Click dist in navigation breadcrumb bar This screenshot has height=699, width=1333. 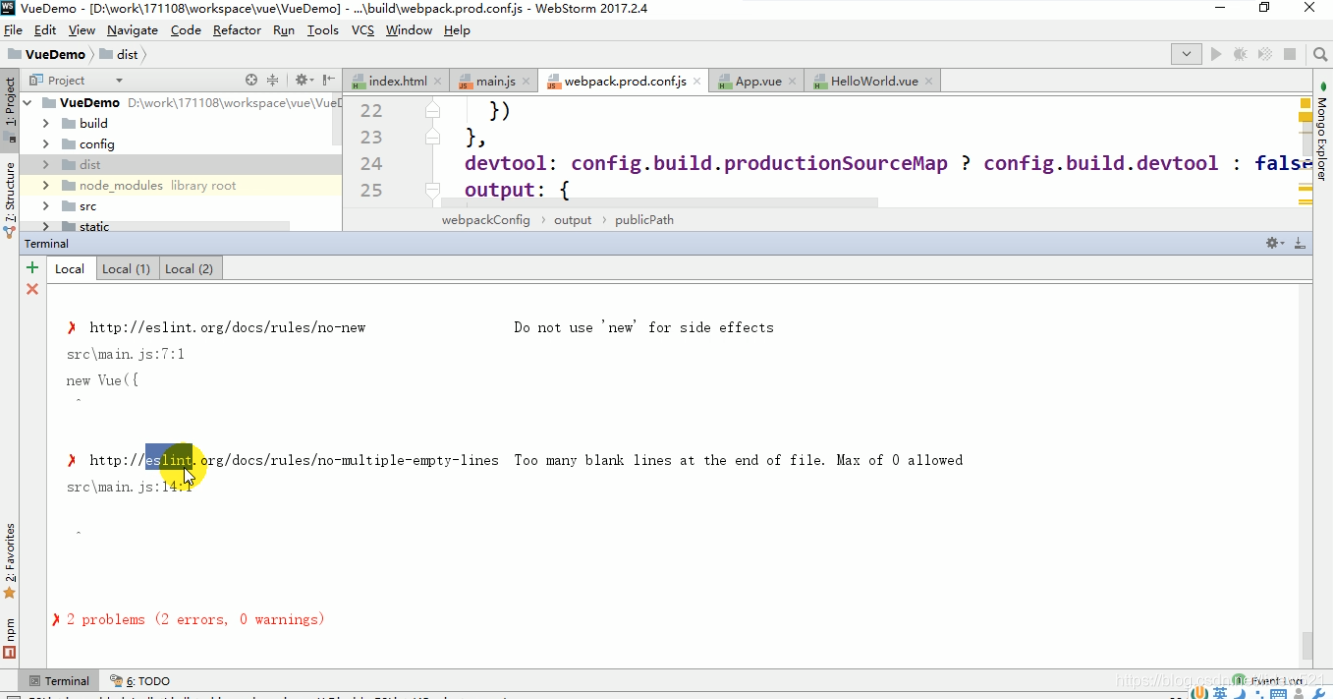click(119, 54)
